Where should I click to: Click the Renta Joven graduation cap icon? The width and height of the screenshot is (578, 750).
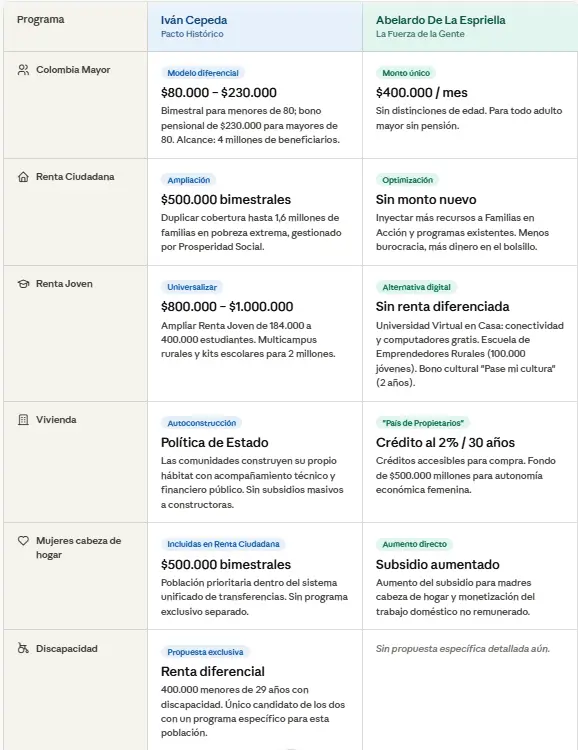click(x=23, y=284)
